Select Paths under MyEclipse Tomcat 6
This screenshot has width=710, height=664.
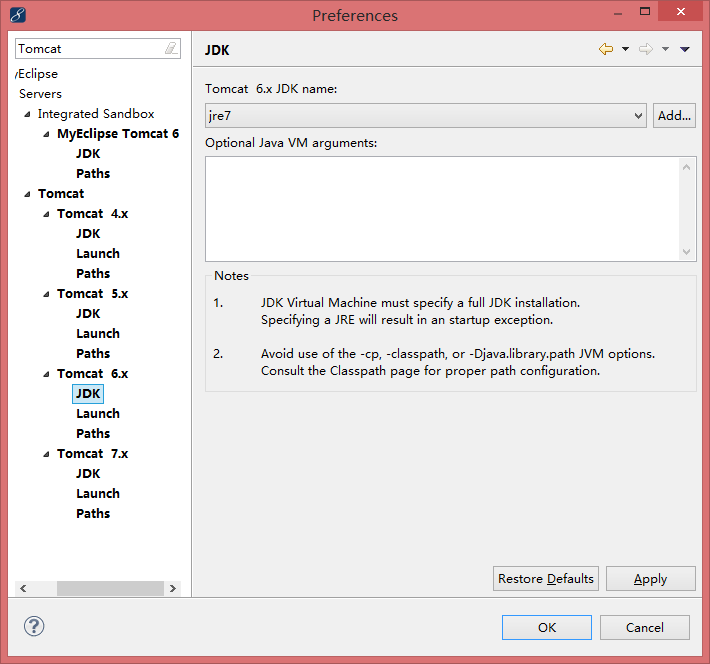(x=93, y=173)
